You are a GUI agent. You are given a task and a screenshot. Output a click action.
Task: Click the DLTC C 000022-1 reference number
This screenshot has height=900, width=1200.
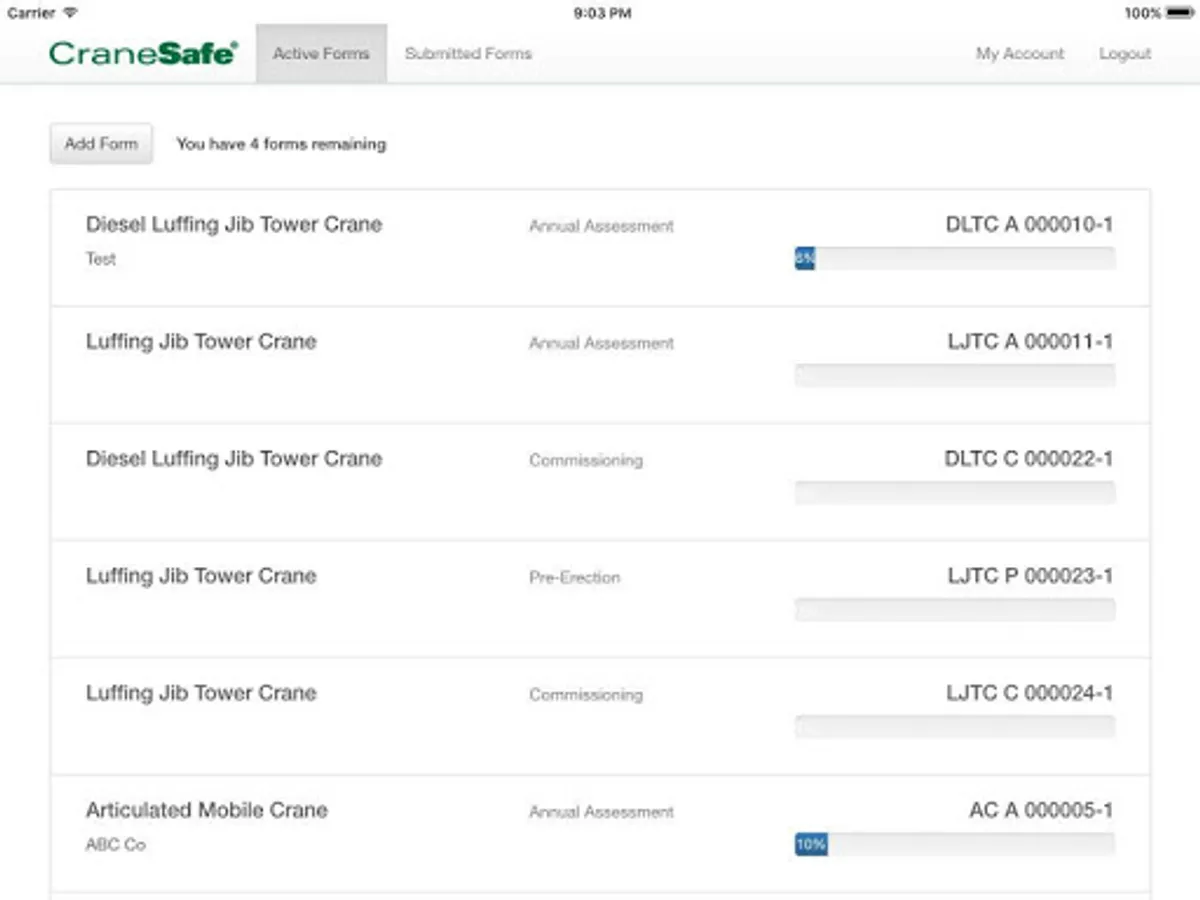1029,459
